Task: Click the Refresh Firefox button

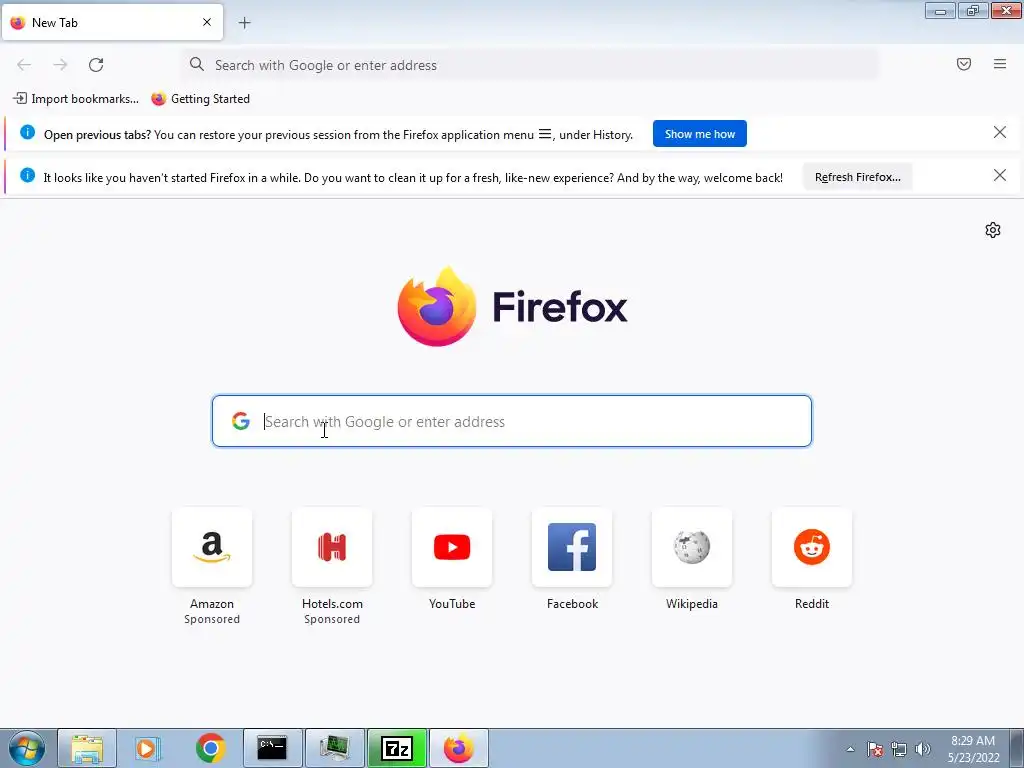Action: coord(857,177)
